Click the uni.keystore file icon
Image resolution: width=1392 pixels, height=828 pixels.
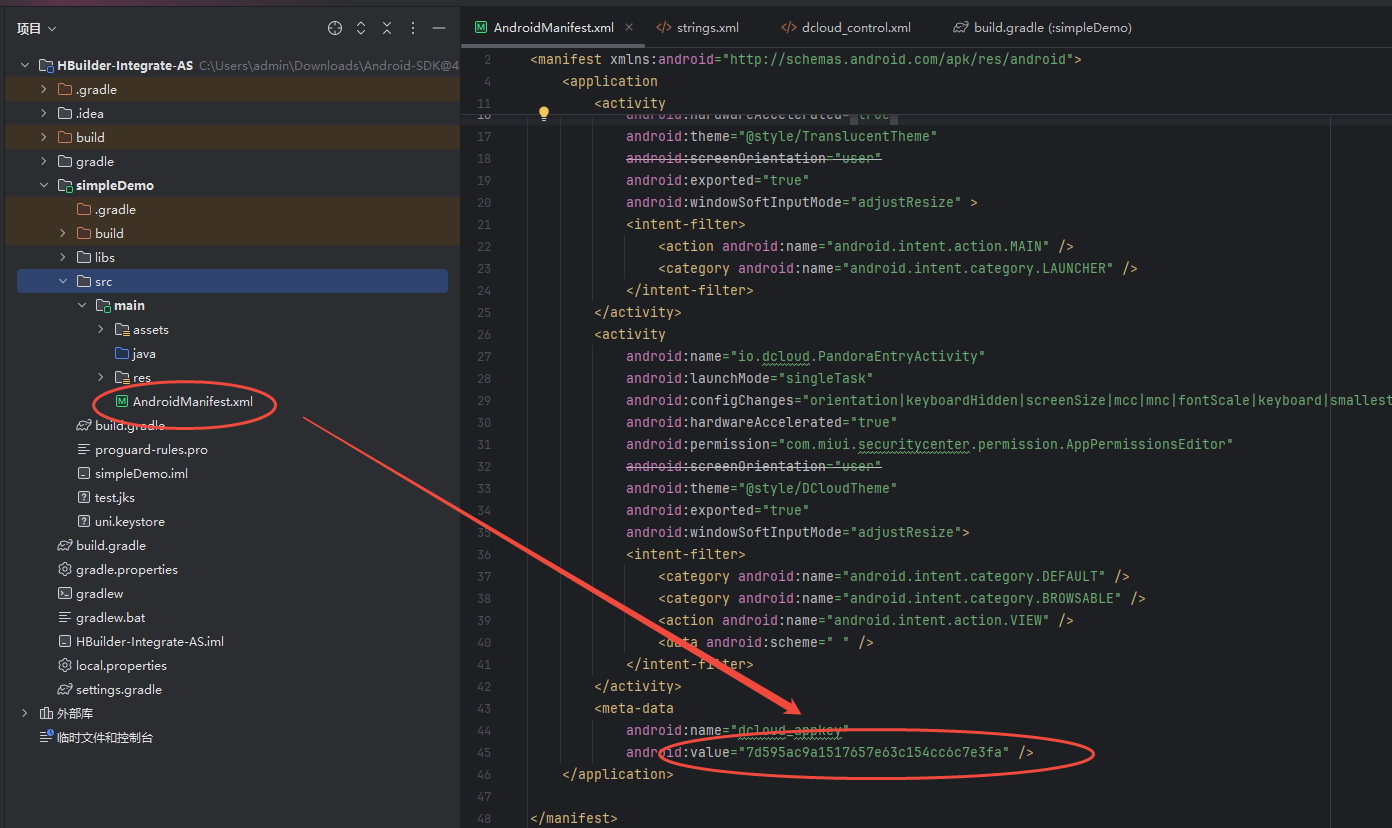[84, 521]
